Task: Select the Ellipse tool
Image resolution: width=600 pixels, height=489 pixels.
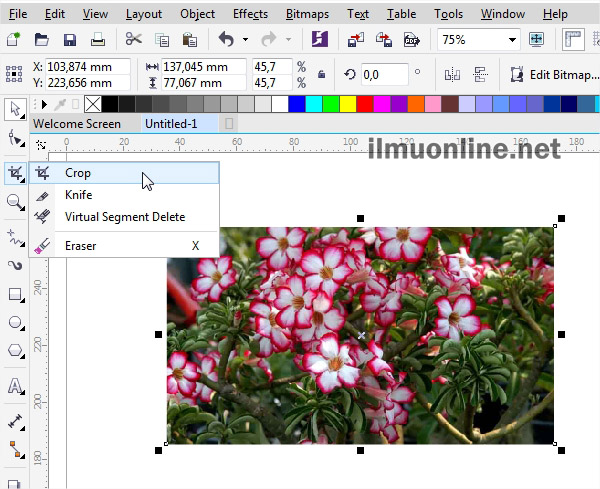Action: click(15, 323)
